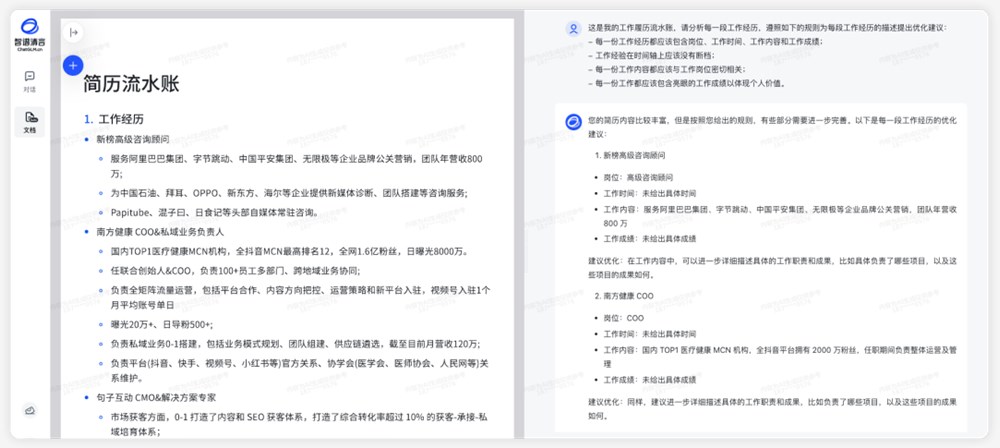The width and height of the screenshot is (1000, 448).
Task: Click the reply line 岗位：COO
Action: [x=623, y=318]
